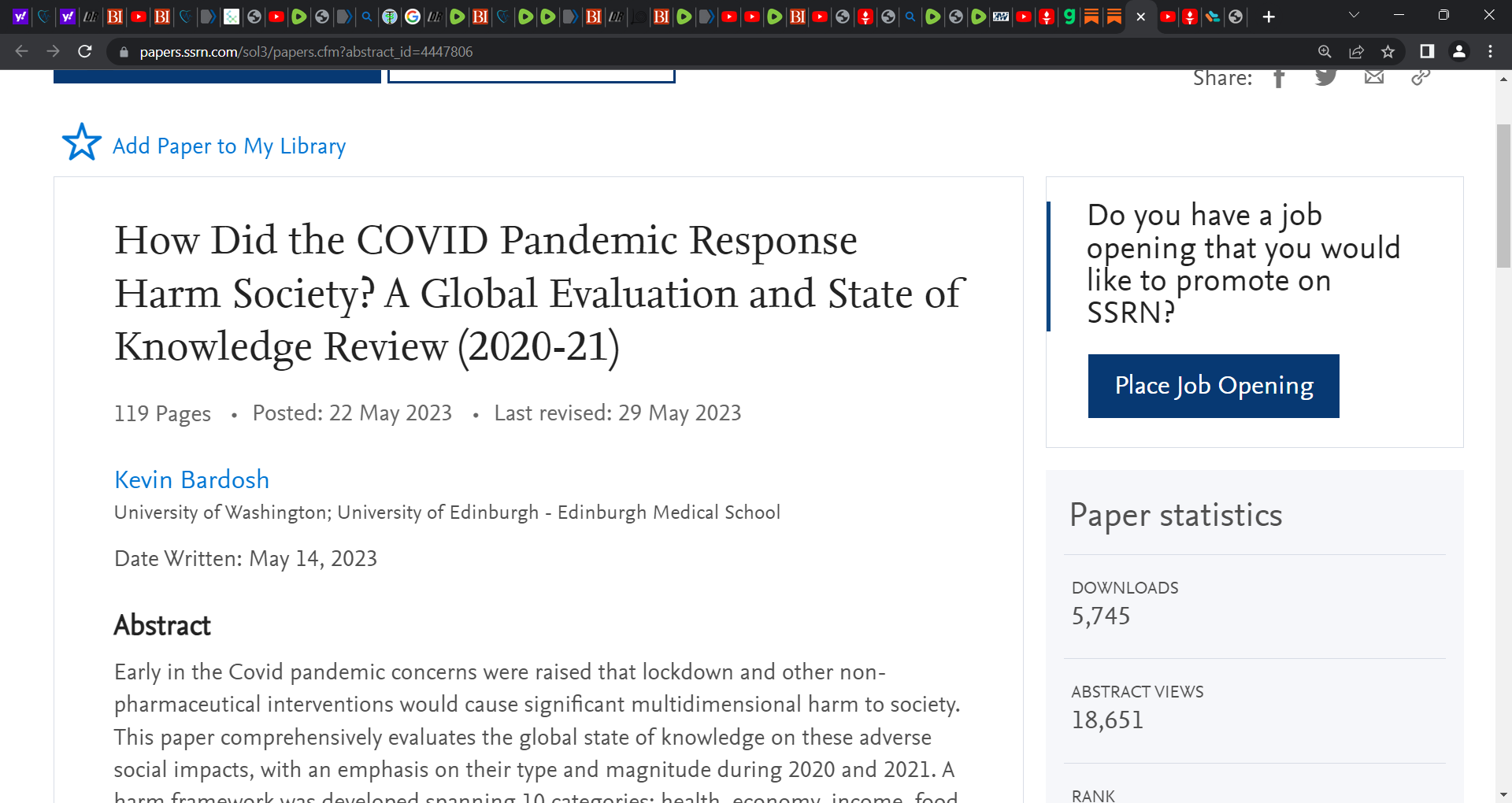Click the abstract views count 18,651

[1107, 720]
